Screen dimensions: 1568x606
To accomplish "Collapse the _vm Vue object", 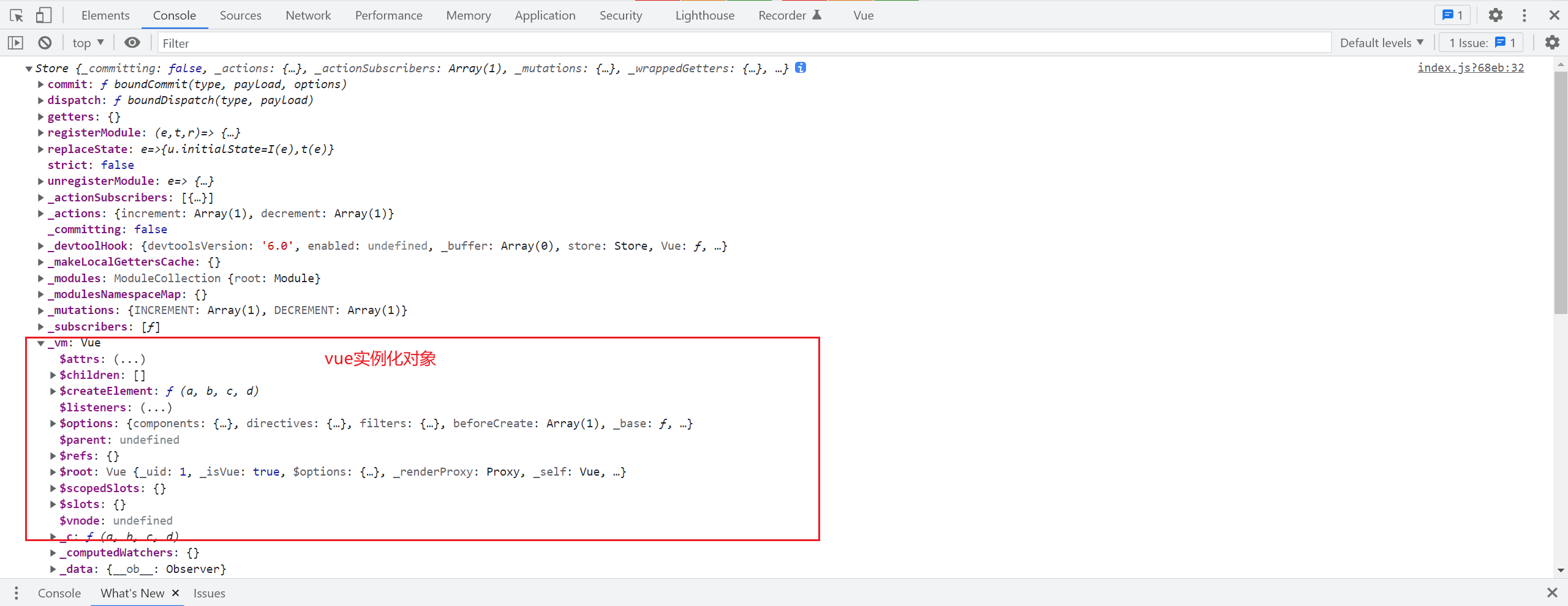I will click(41, 343).
